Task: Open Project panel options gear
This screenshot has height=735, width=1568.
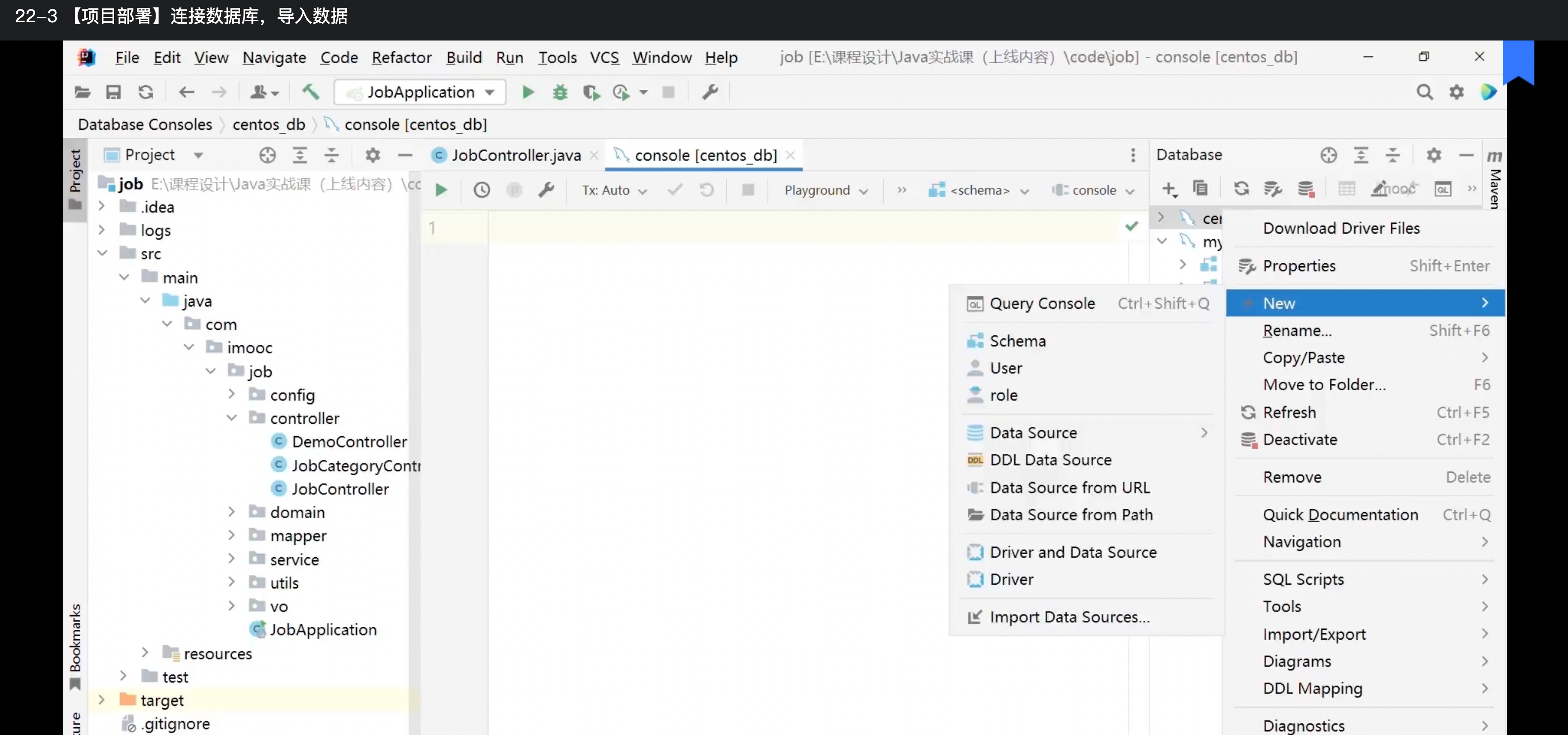Action: click(x=372, y=155)
